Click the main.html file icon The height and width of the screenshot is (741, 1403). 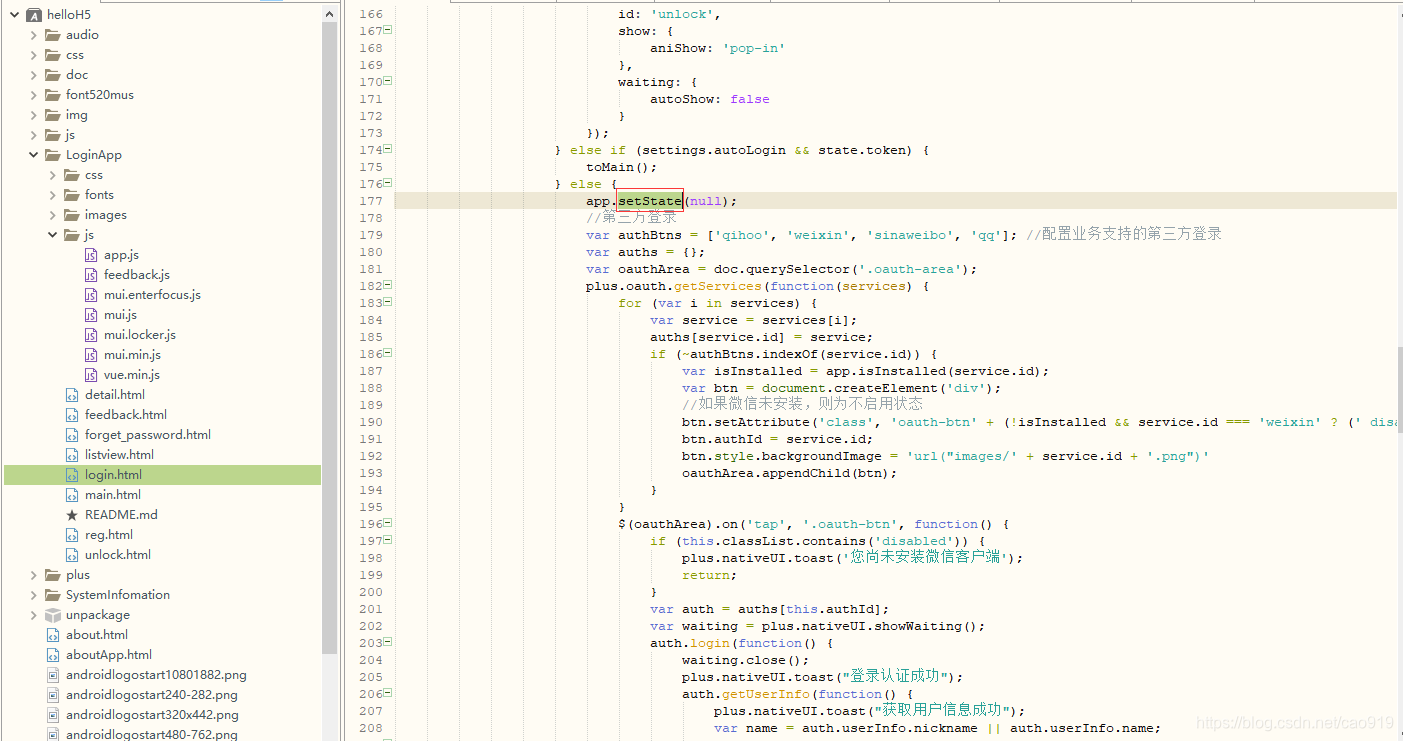(72, 495)
